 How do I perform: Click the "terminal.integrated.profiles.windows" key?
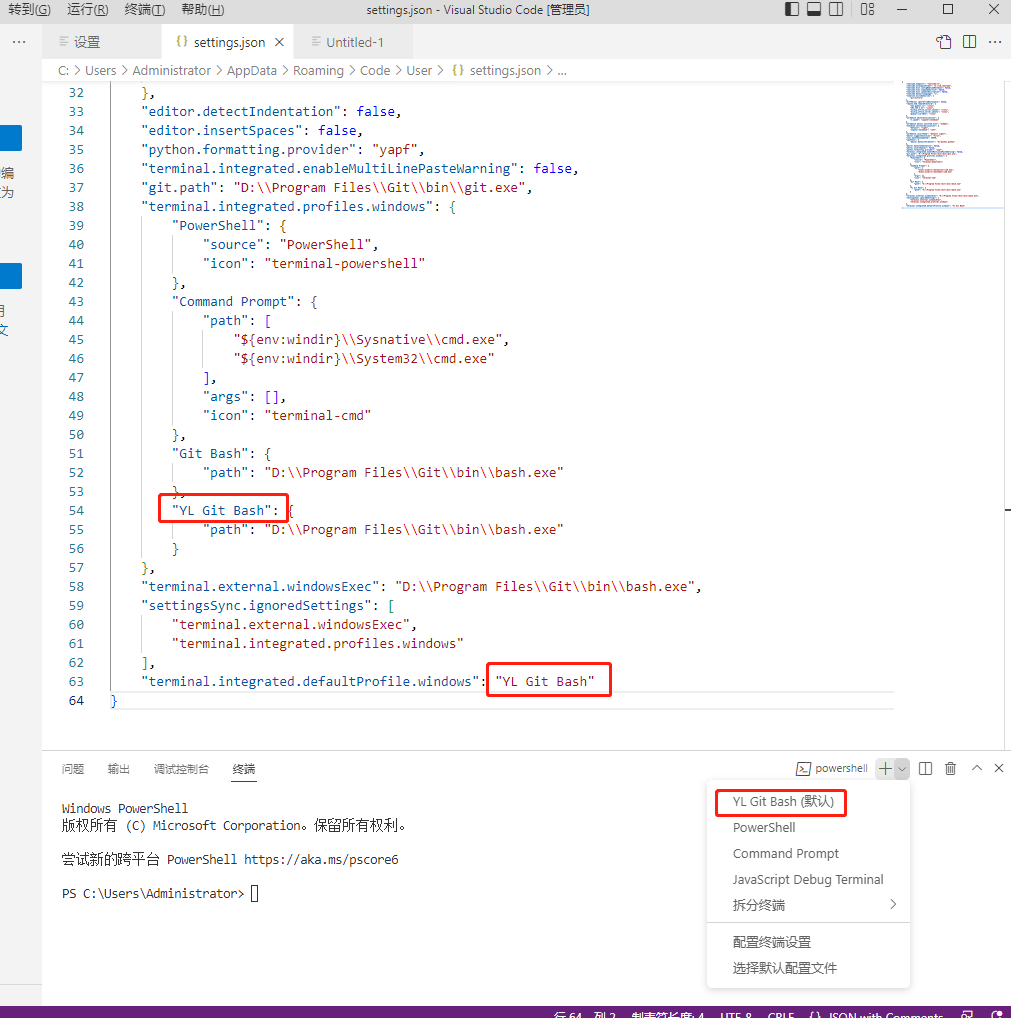tap(287, 206)
